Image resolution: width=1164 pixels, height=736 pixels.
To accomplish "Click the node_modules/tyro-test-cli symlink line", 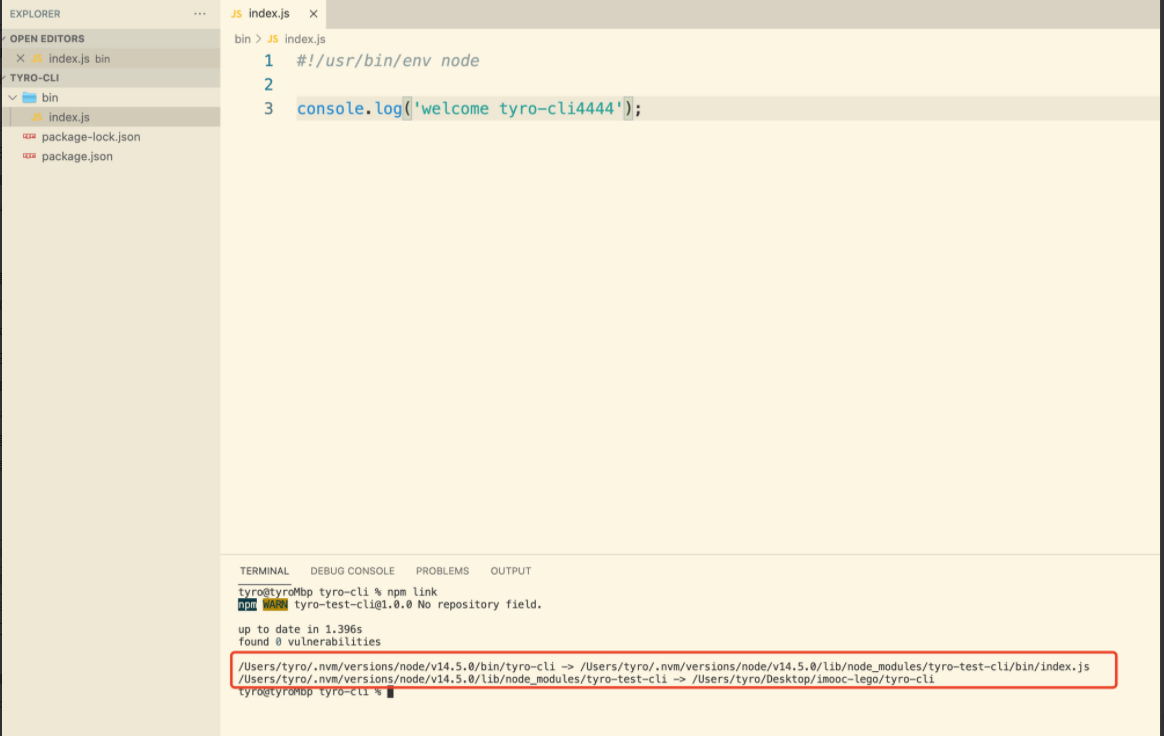I will tap(586, 679).
